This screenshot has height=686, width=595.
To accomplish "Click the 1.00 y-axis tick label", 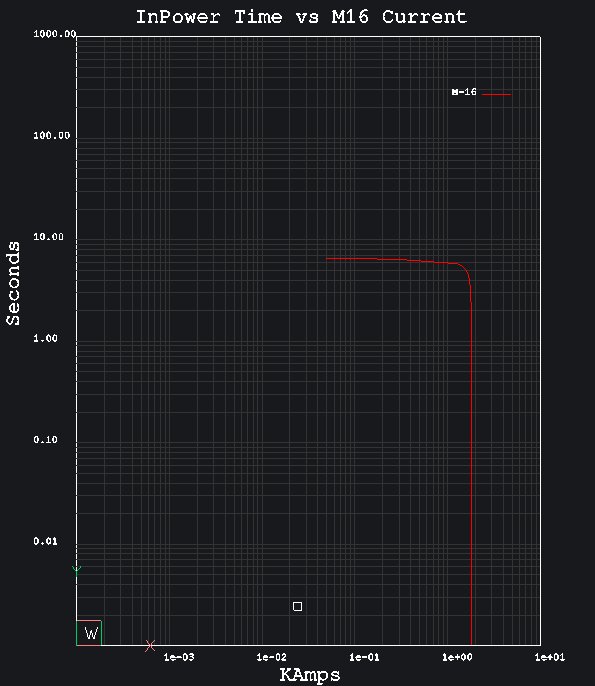I will (46, 338).
